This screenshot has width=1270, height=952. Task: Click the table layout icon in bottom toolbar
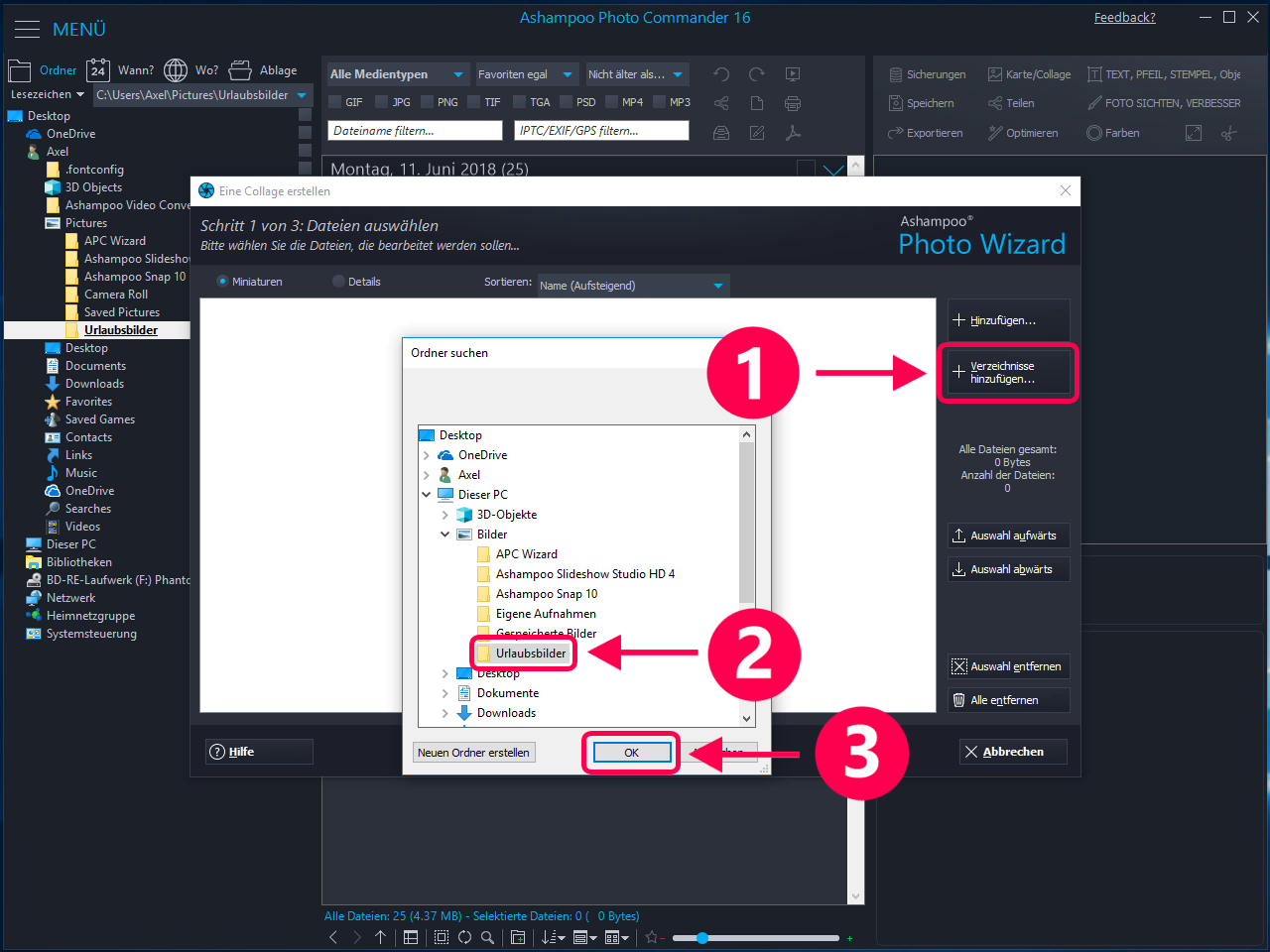[411, 937]
